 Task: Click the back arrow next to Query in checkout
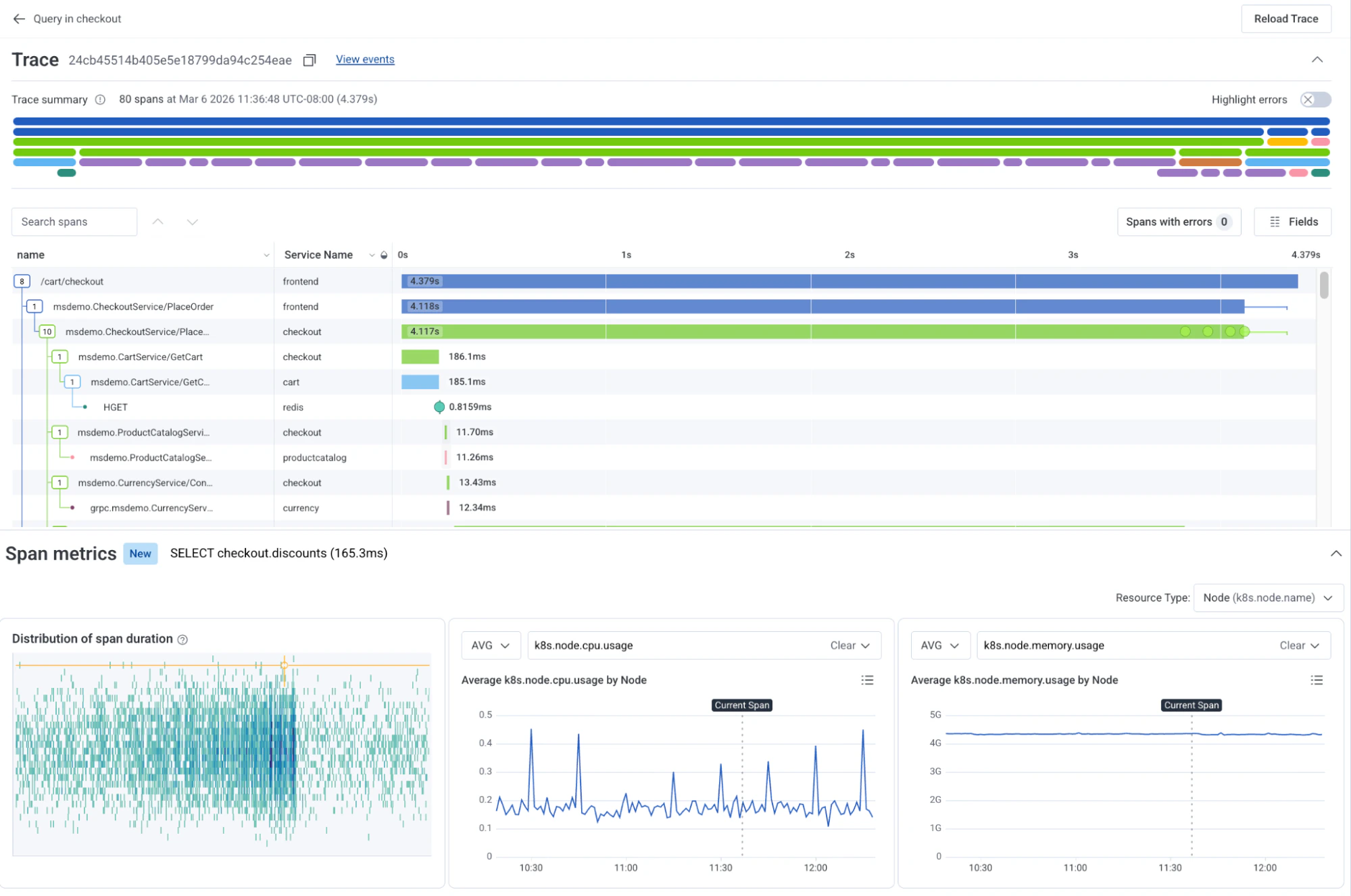click(19, 19)
